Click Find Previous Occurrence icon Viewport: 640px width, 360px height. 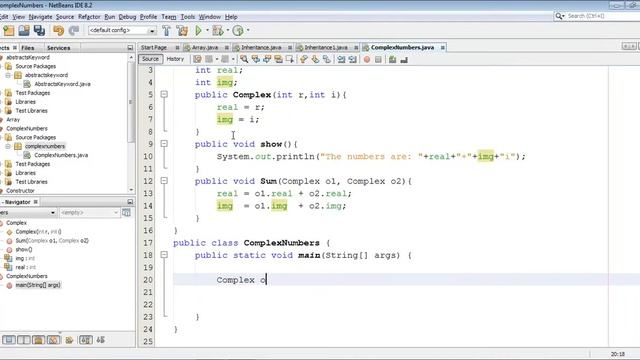tap(256, 60)
